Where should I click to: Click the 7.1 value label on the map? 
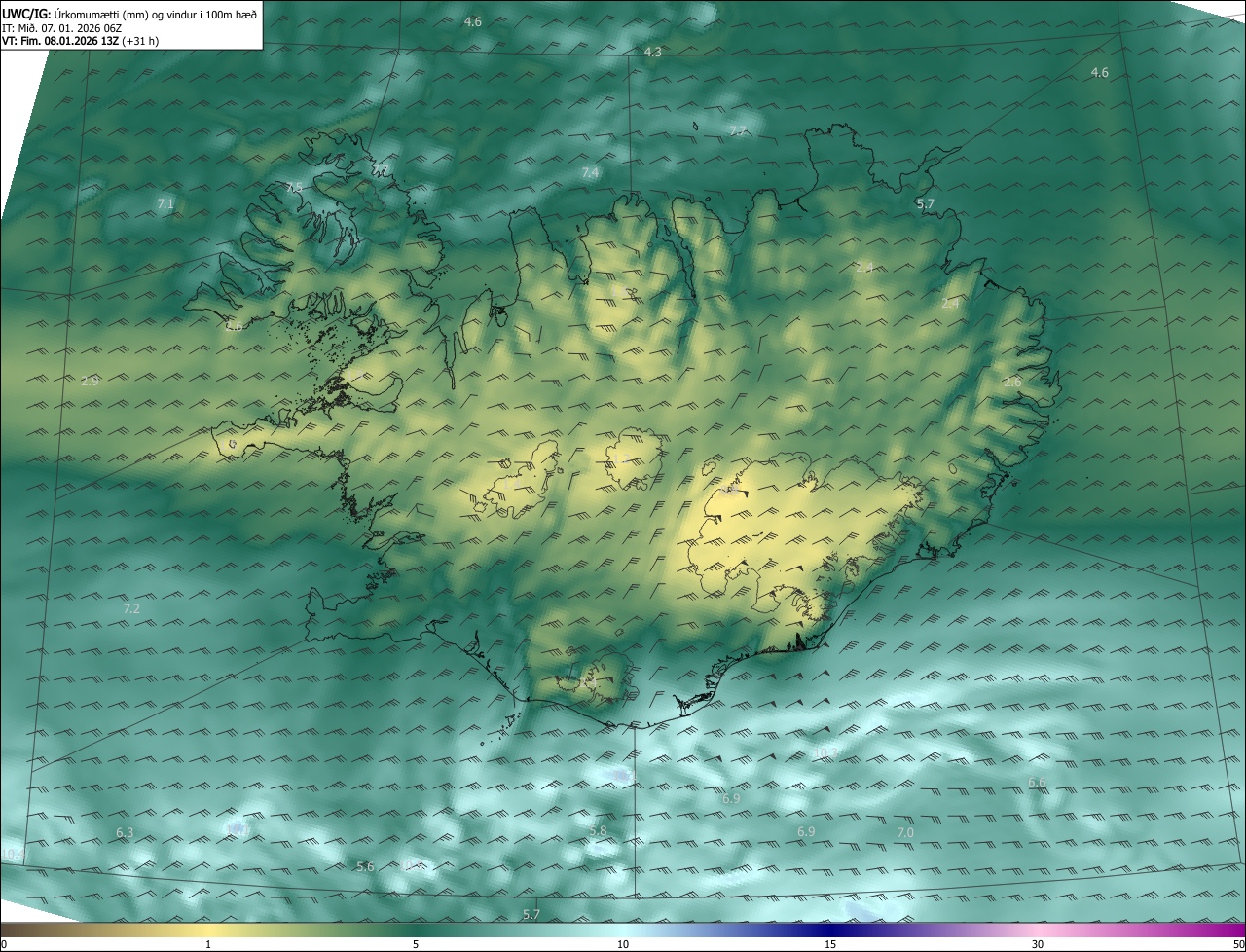(165, 203)
